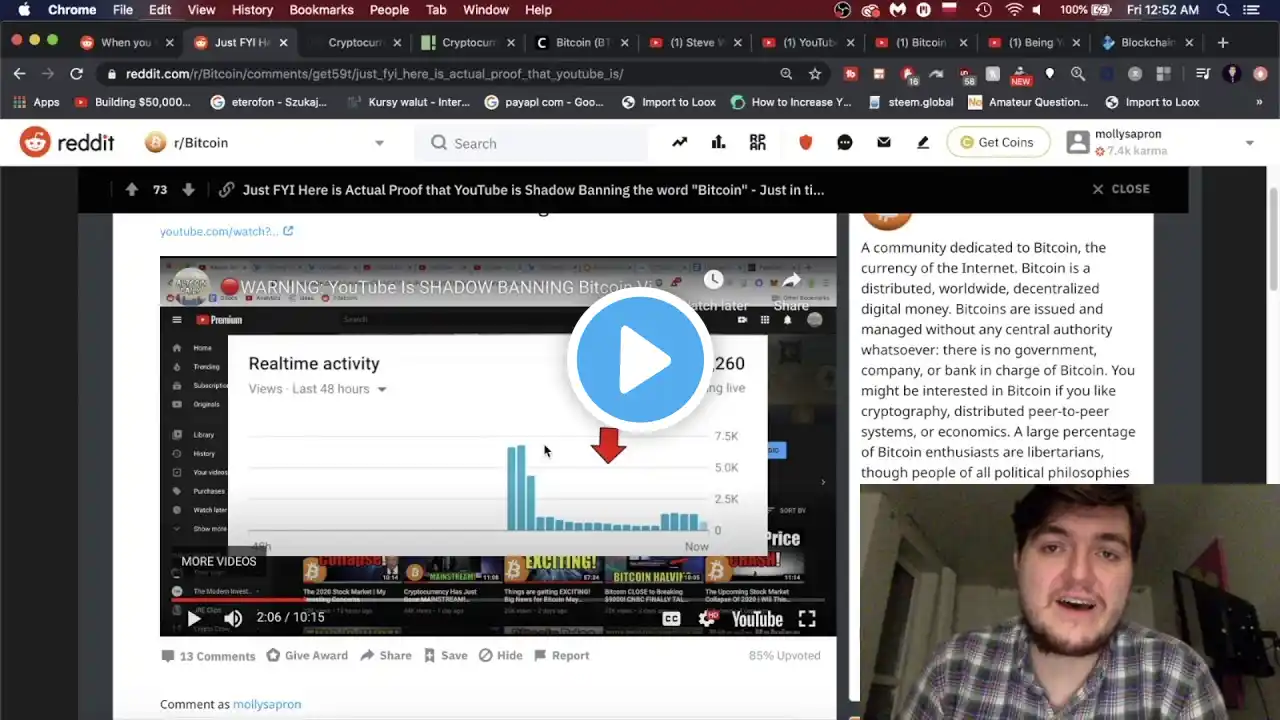Upvote the post in the header bar
Viewport: 1280px width, 720px height.
(132, 190)
